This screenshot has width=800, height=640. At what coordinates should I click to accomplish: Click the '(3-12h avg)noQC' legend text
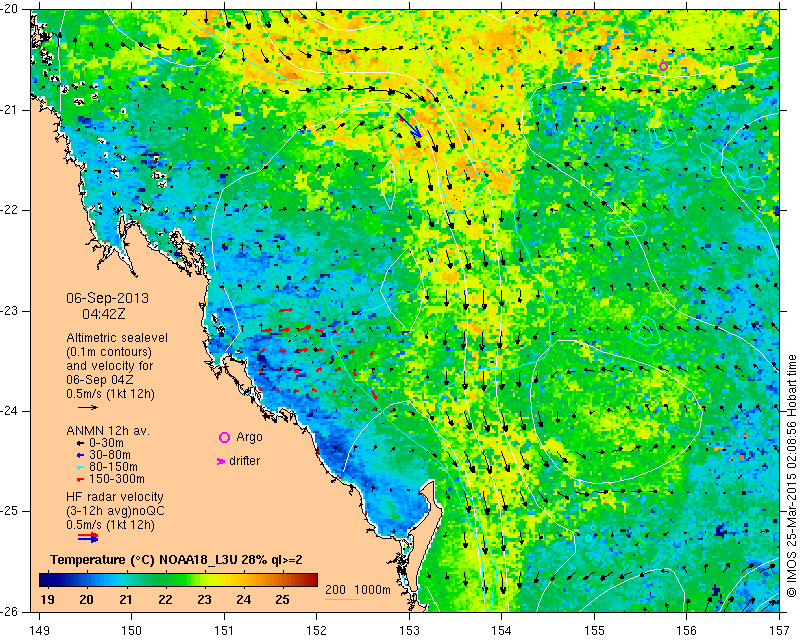[x=115, y=511]
